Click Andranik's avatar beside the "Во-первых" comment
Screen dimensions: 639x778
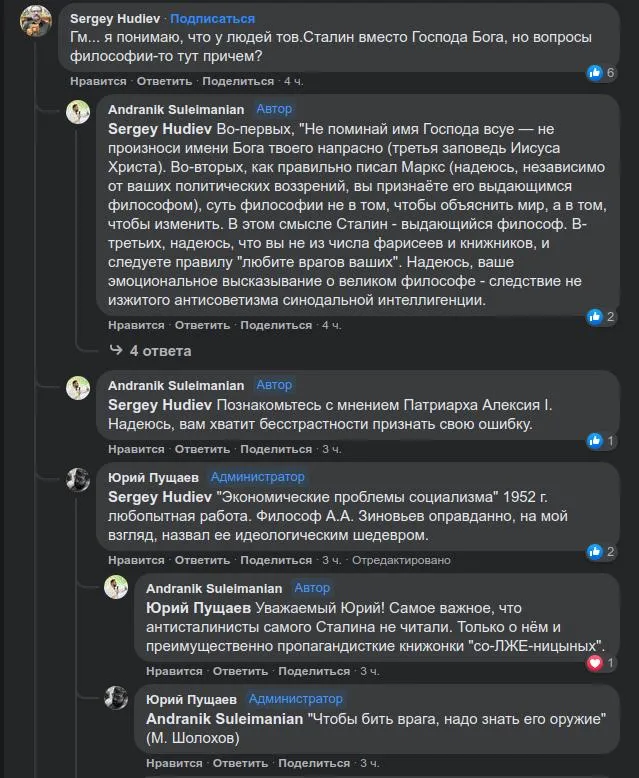78,112
